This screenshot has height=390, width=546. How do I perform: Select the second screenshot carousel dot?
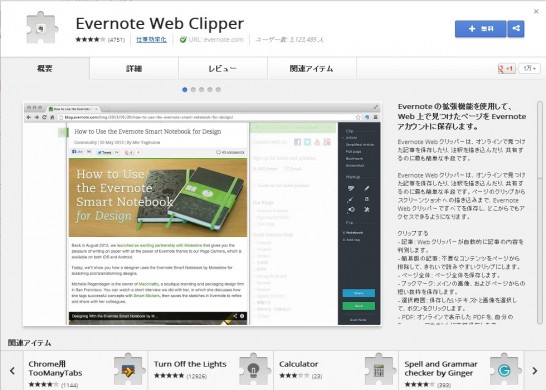coord(193,89)
